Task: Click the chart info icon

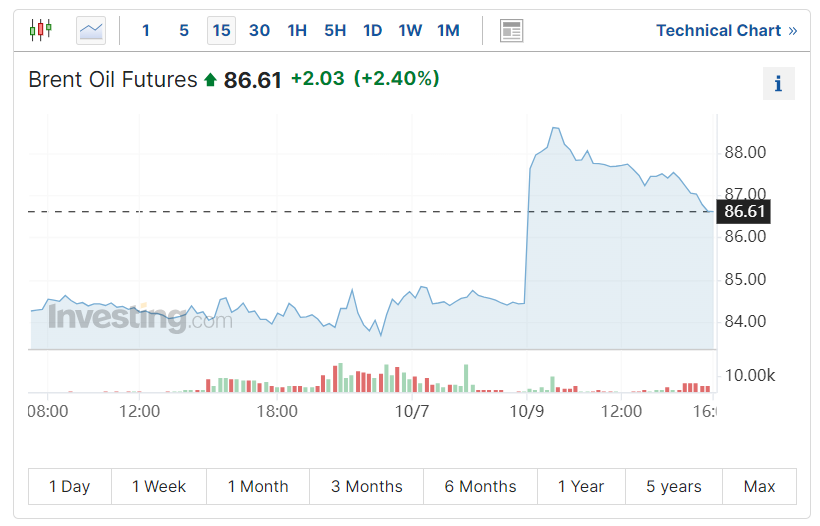Action: point(778,84)
